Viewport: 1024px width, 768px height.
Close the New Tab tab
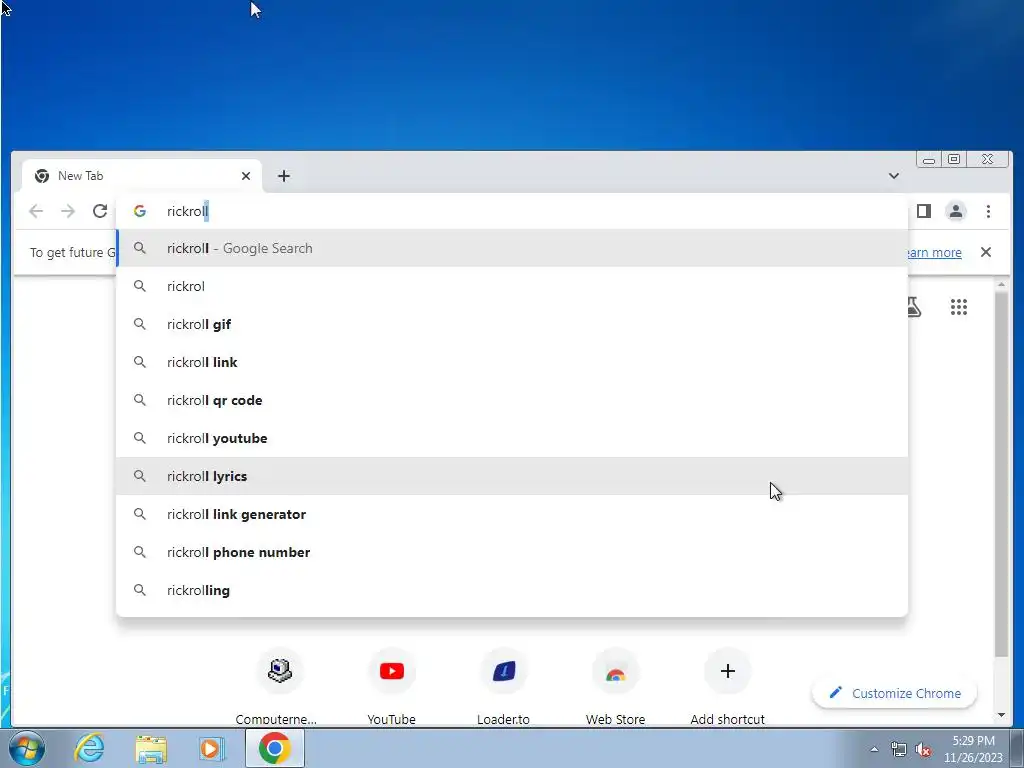pos(246,176)
